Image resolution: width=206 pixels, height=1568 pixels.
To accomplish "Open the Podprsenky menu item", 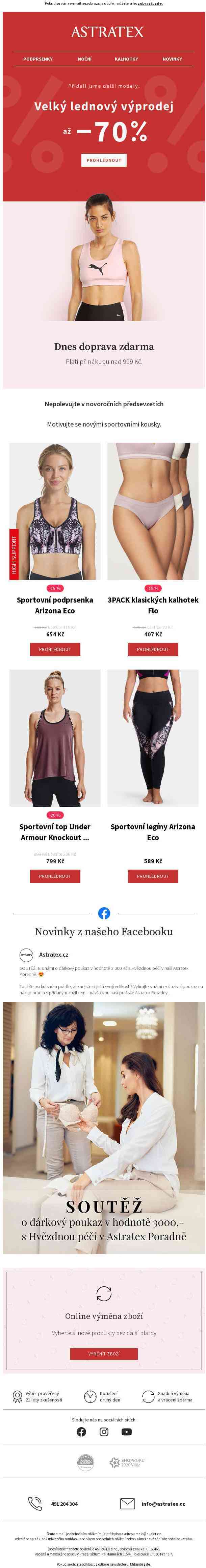I will 38,59.
